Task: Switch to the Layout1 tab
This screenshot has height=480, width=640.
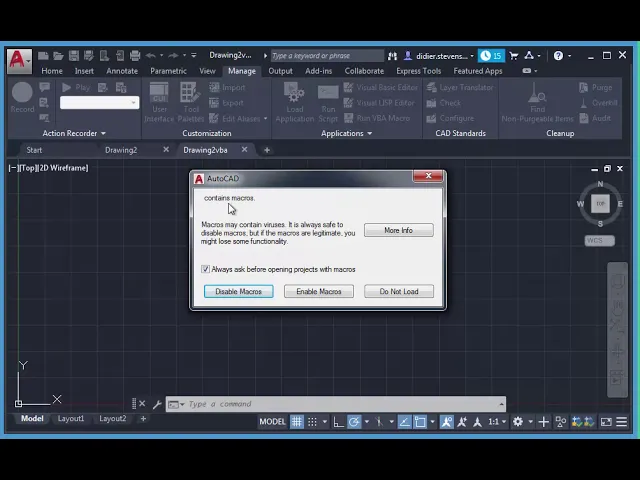Action: click(71, 418)
